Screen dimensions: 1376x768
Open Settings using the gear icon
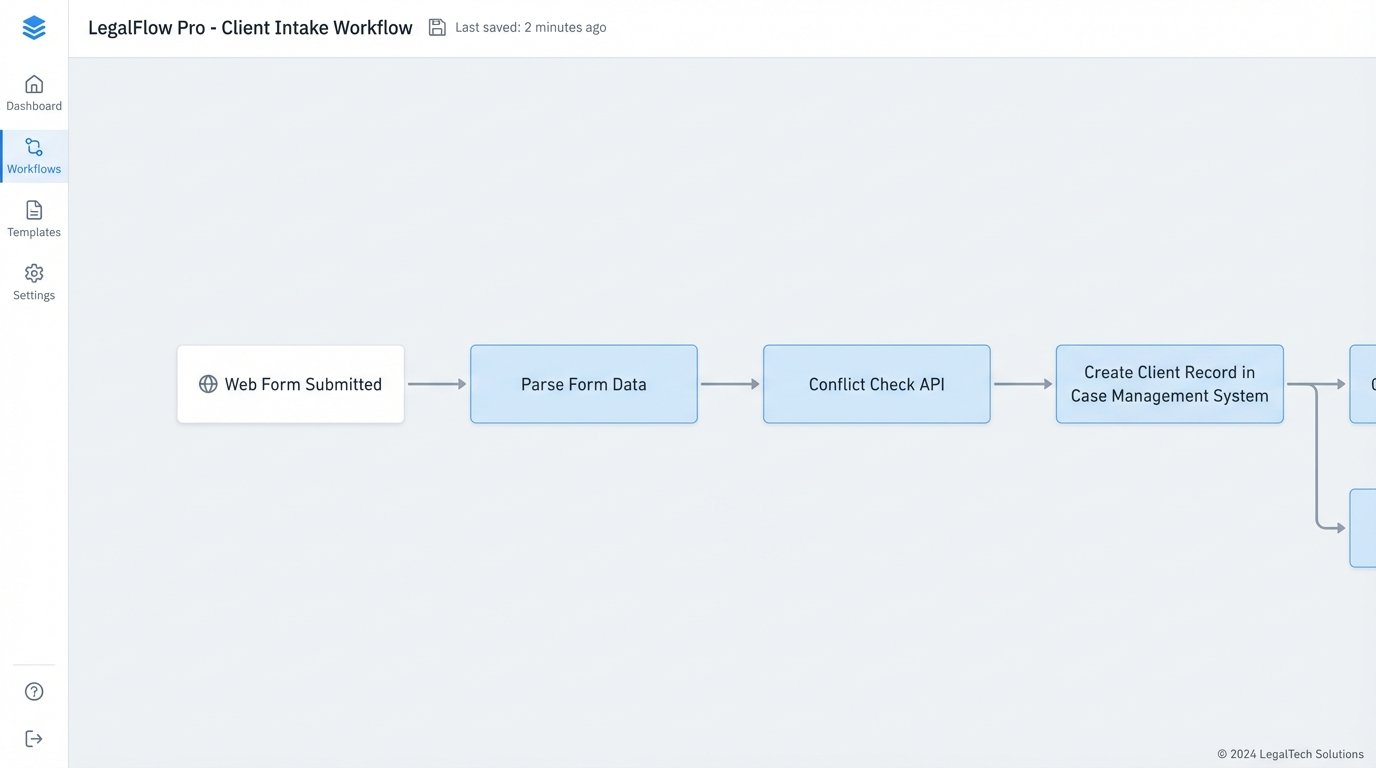coord(33,273)
